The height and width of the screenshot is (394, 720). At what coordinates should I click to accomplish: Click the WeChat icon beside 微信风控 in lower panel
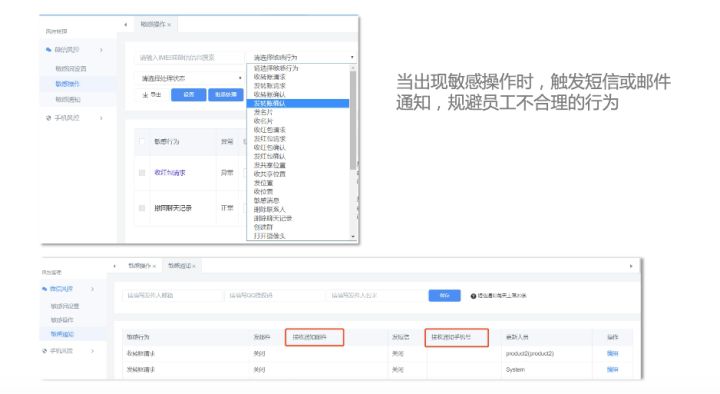click(45, 289)
